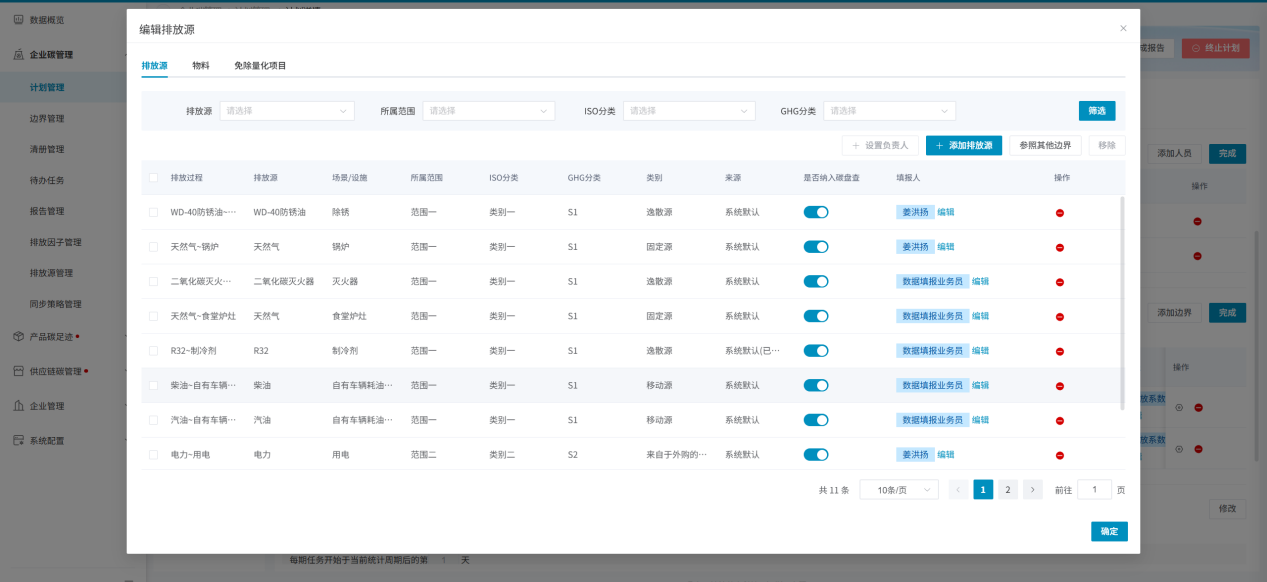Click the 添加排放源 button

coord(963,146)
